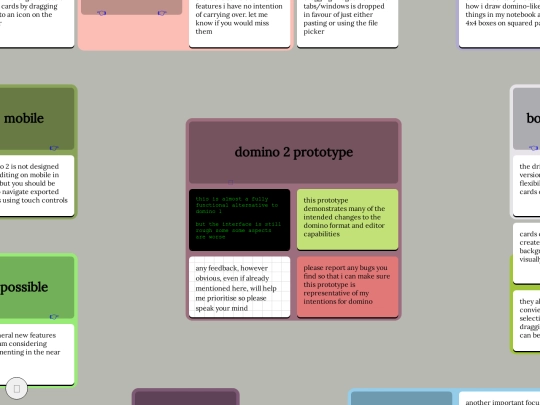Image resolution: width=540 pixels, height=405 pixels.
Task: Select the grid card 'any feedback, however obvious'
Action: 239,287
